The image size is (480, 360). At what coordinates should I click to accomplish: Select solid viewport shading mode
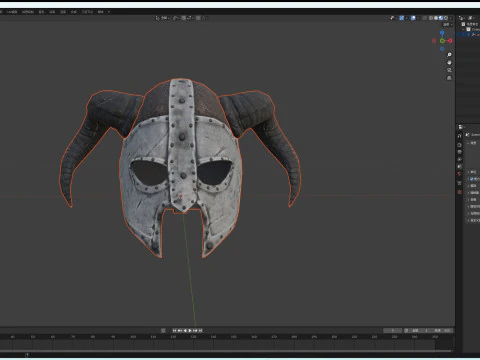tap(436, 18)
